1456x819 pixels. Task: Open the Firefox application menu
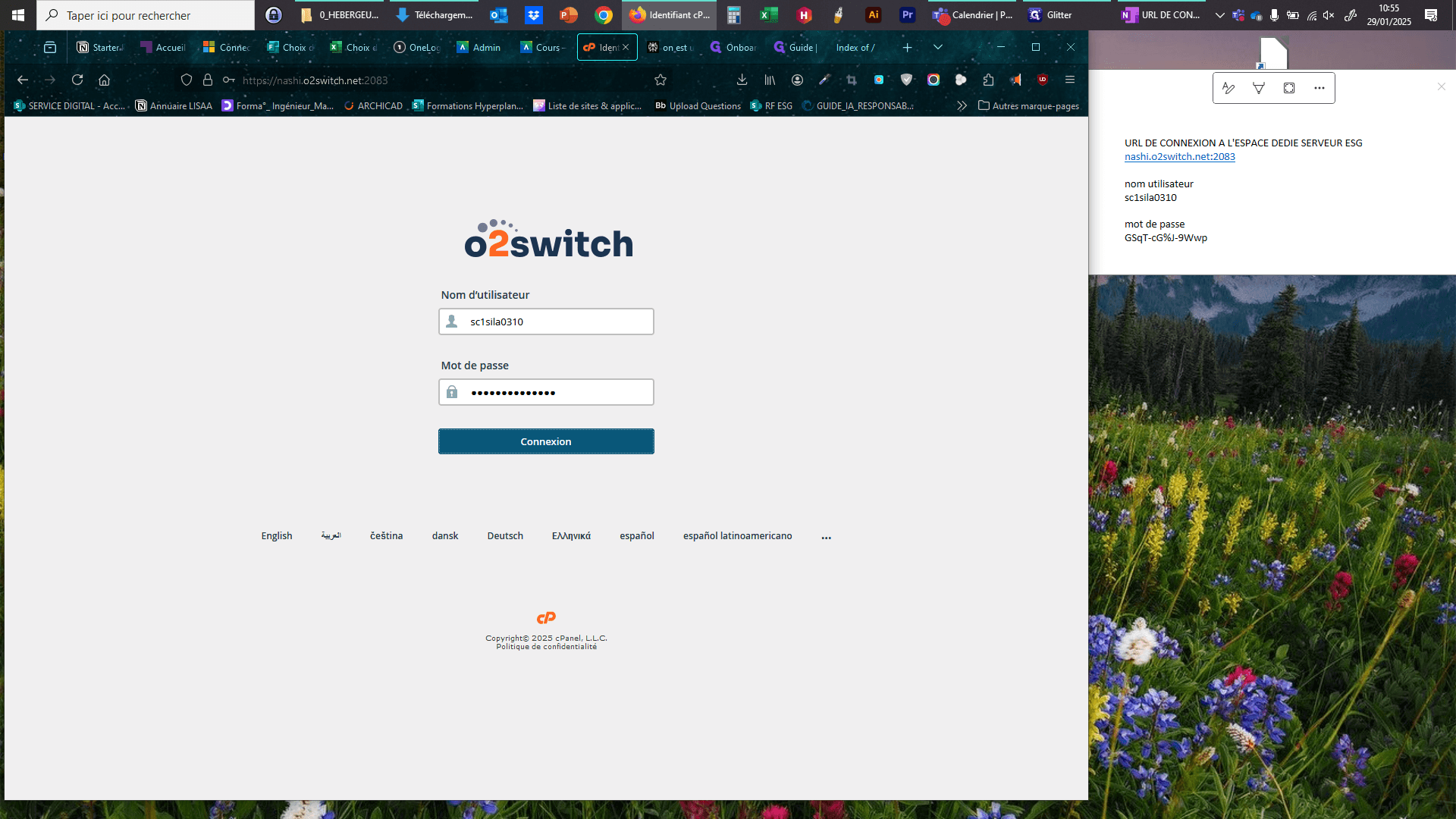(1070, 80)
